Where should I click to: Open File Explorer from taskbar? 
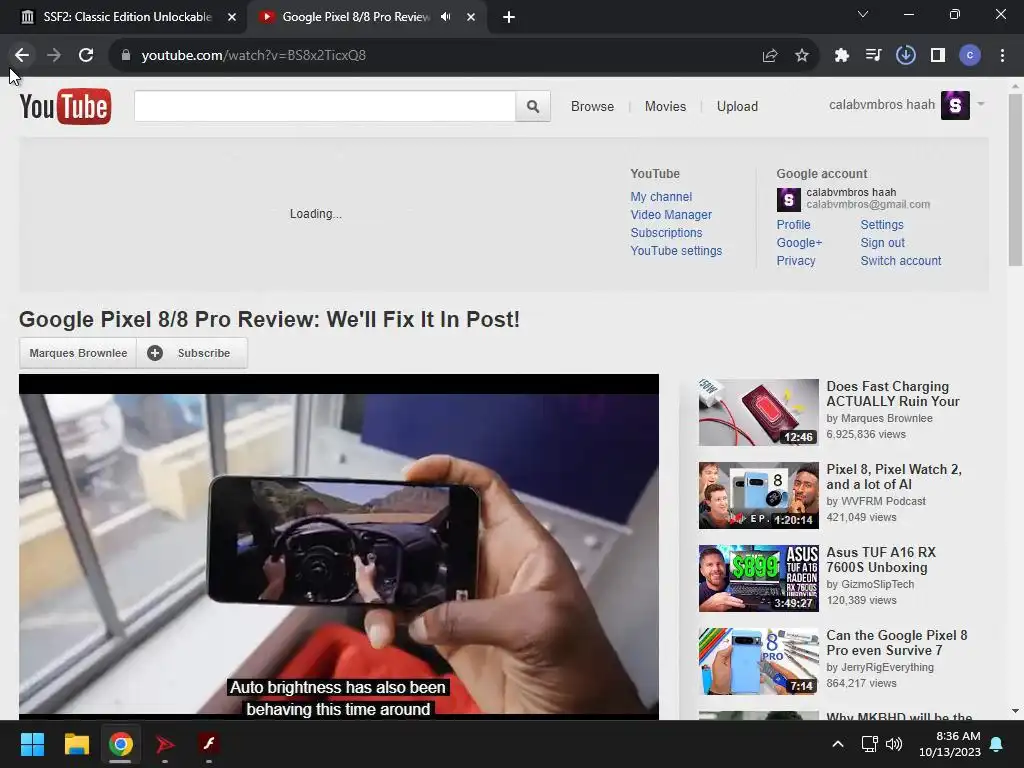tap(76, 744)
